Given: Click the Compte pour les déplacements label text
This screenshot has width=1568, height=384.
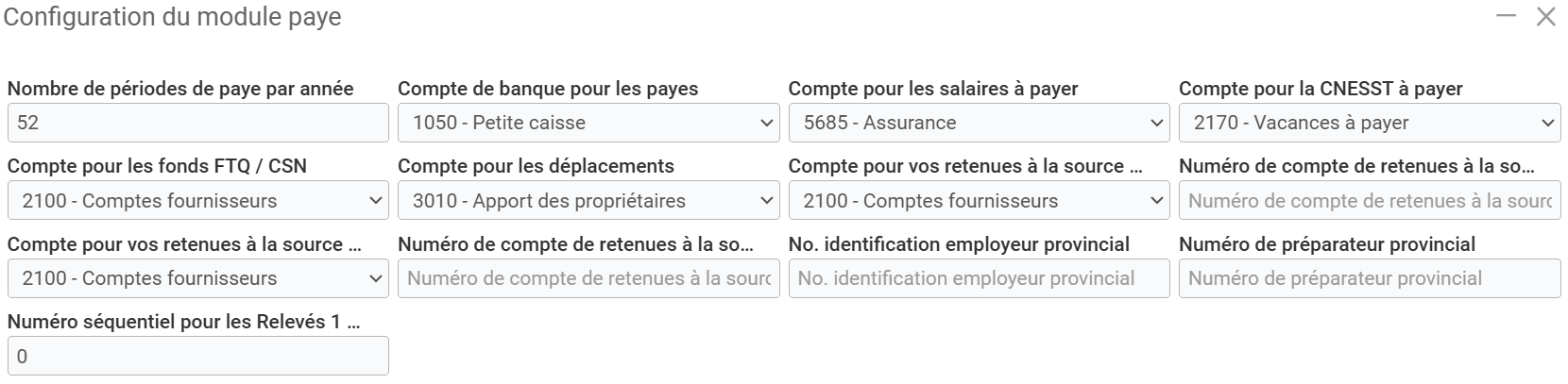Looking at the screenshot, I should [x=536, y=166].
